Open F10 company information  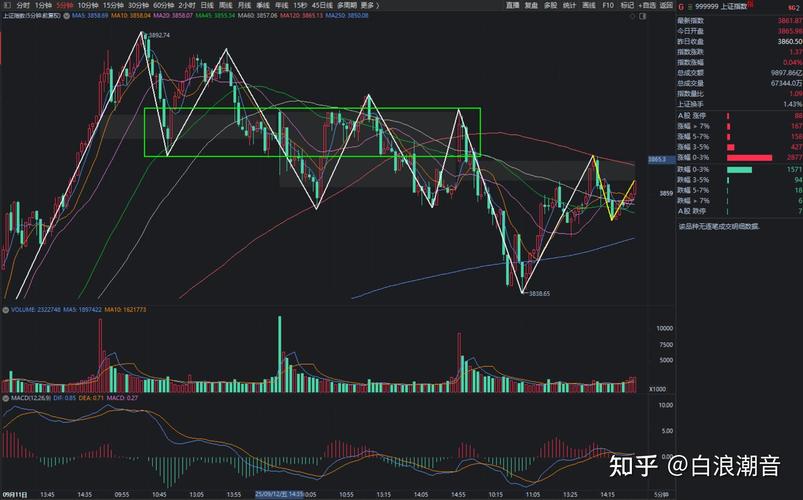tap(607, 5)
